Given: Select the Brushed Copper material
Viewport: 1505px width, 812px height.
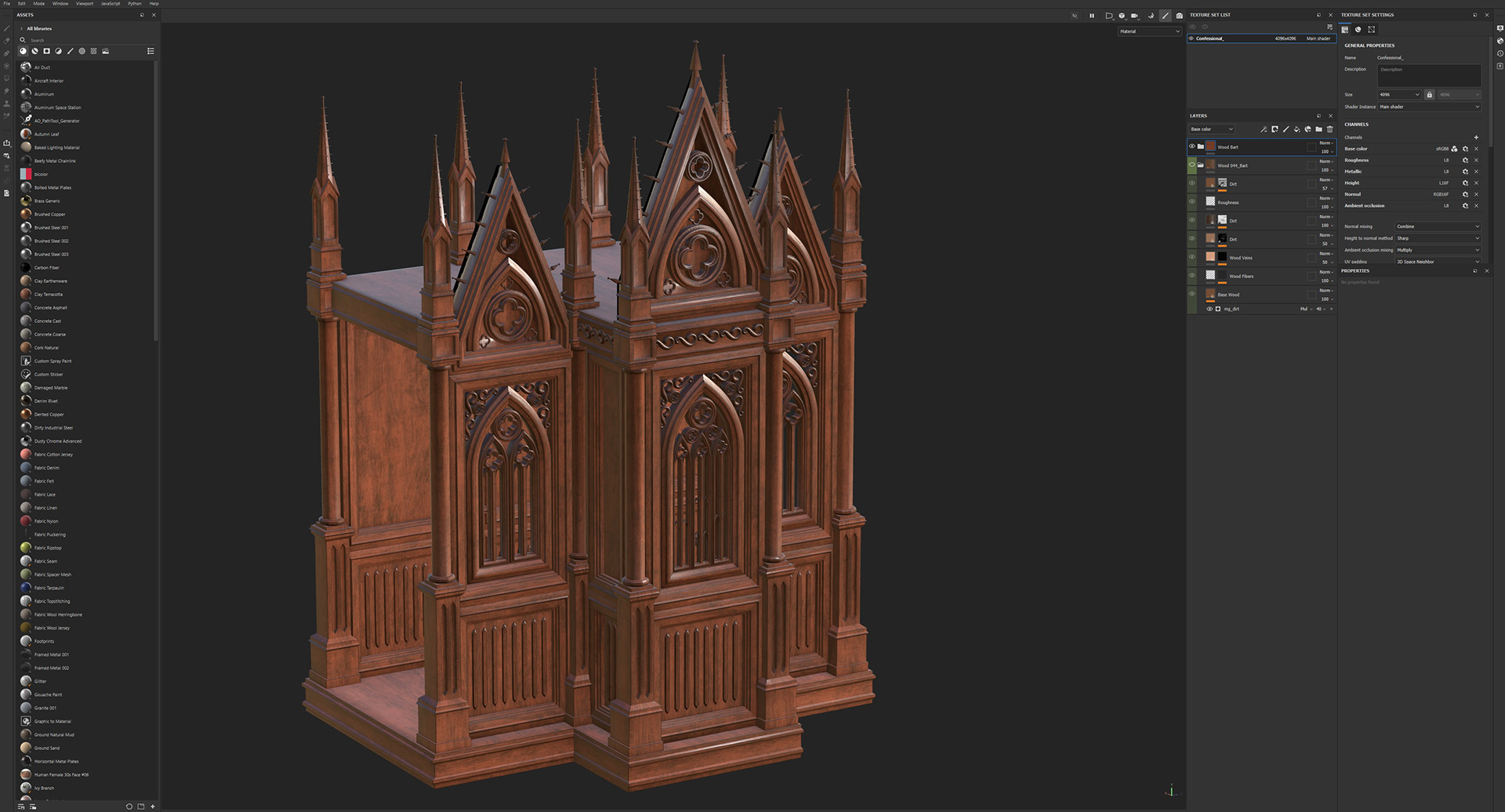Looking at the screenshot, I should tap(49, 214).
